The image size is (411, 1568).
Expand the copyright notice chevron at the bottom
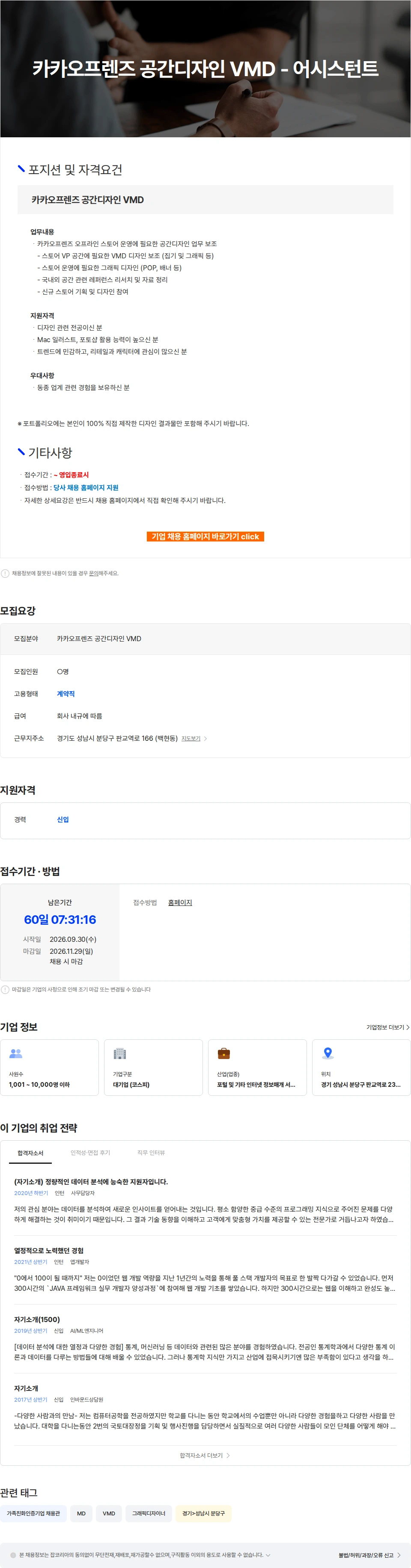pyautogui.click(x=268, y=1555)
